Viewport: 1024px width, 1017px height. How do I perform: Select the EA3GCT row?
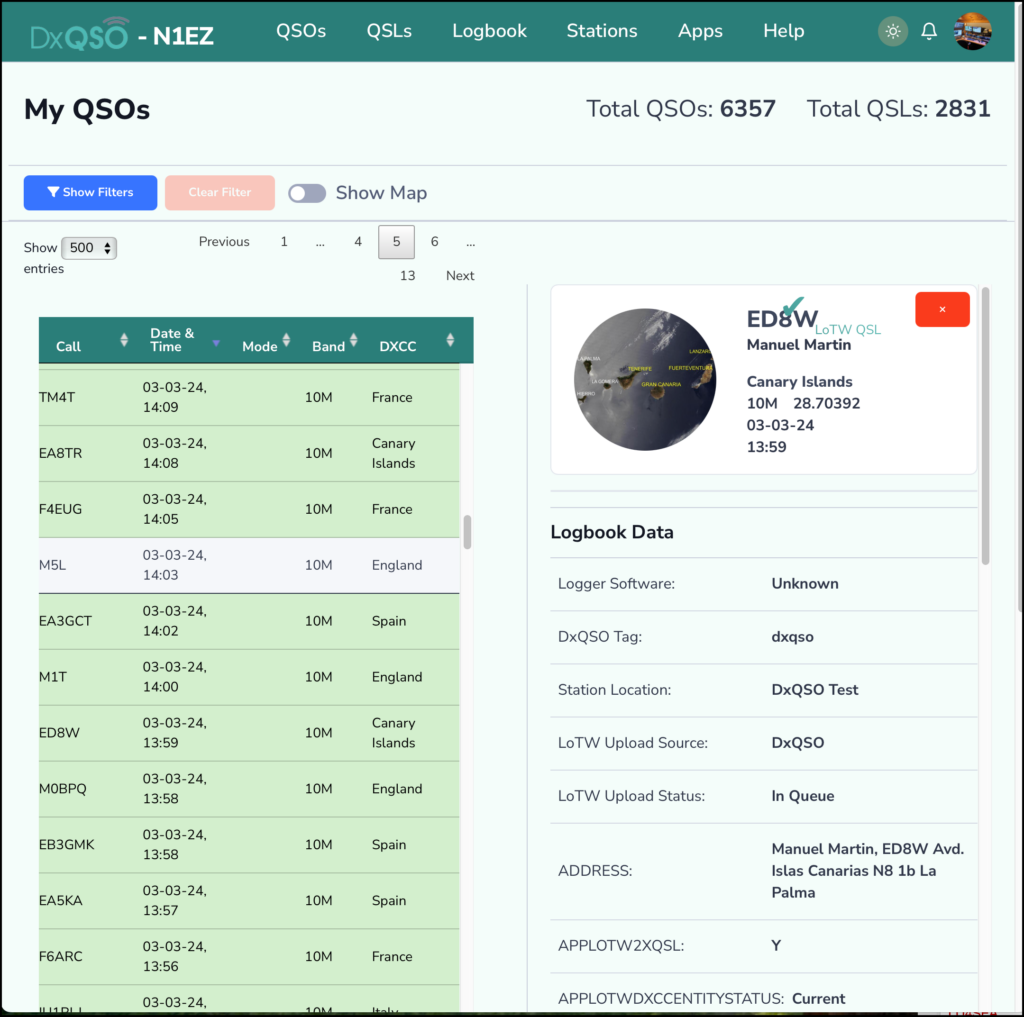[249, 621]
